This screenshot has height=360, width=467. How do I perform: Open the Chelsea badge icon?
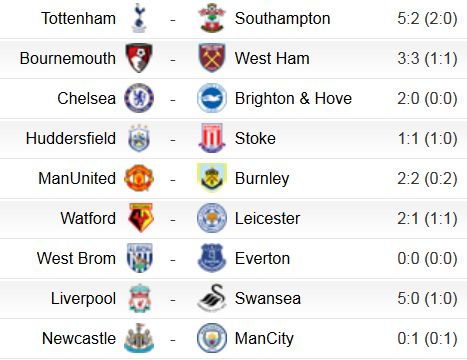click(x=139, y=98)
